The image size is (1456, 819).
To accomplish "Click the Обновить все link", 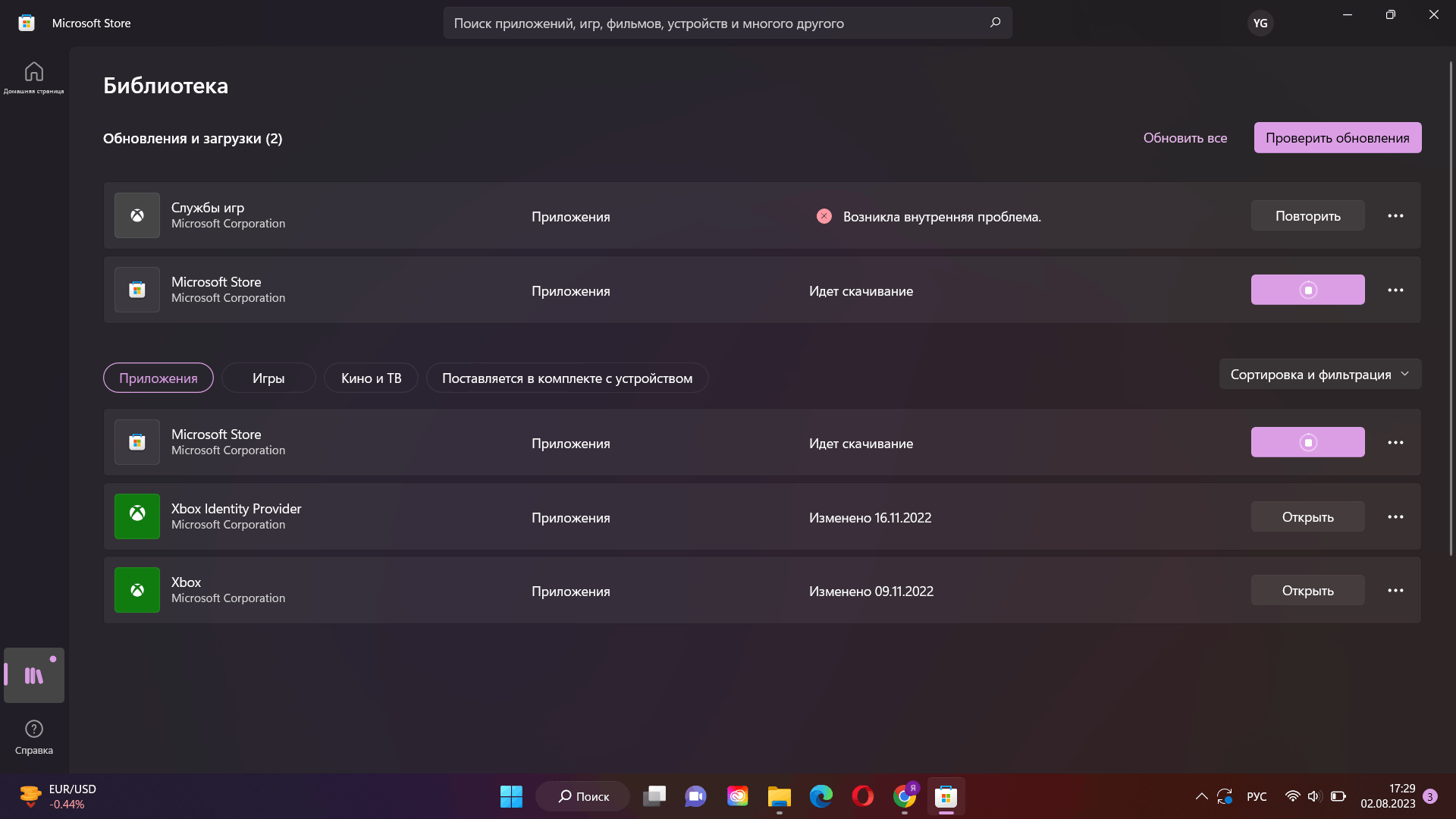I will (1185, 138).
